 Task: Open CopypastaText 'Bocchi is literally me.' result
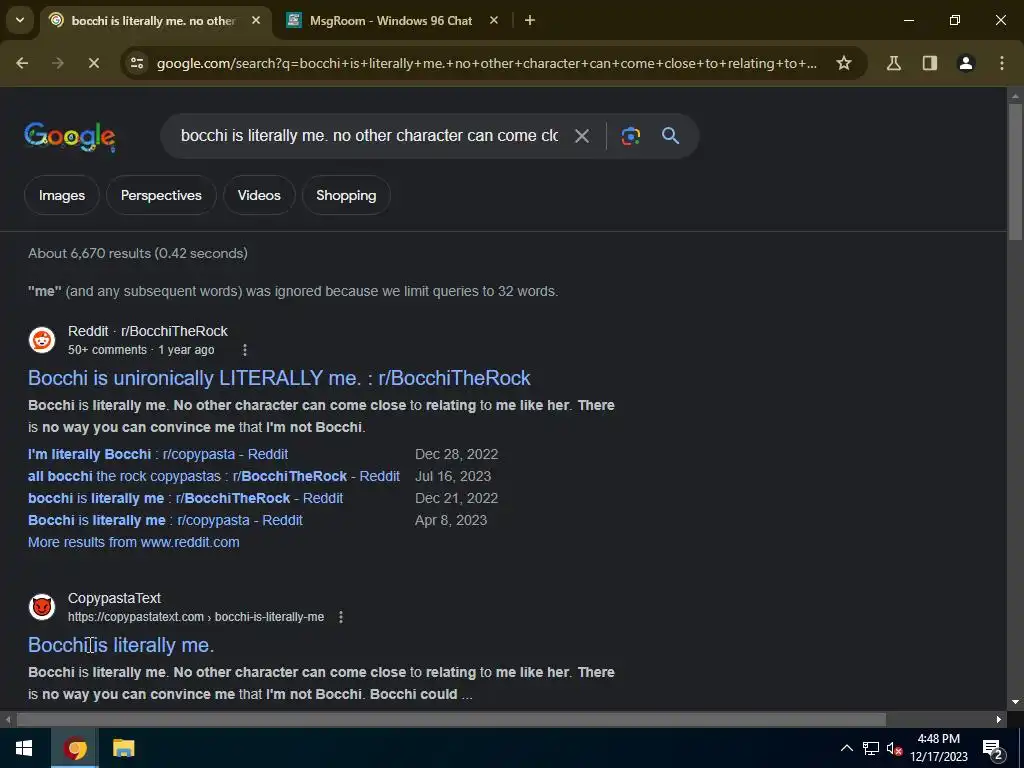[121, 645]
